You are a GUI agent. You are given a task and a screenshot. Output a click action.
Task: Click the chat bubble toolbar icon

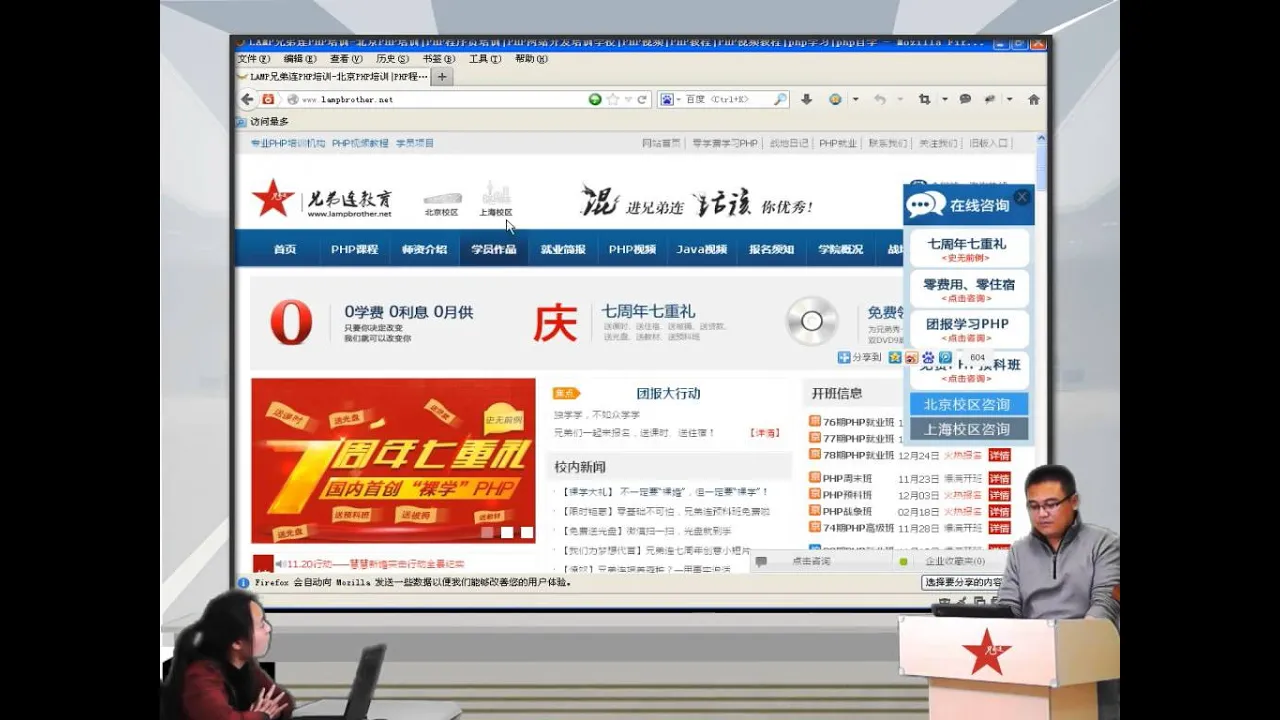click(x=965, y=99)
